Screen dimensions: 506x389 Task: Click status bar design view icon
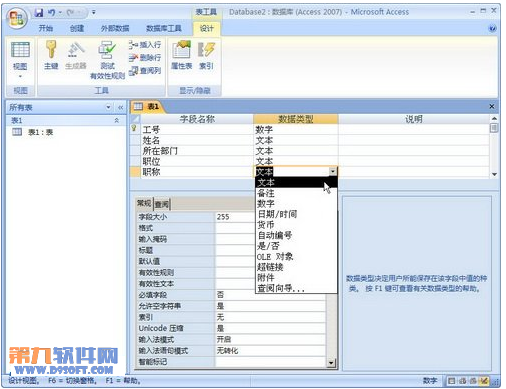coord(484,380)
